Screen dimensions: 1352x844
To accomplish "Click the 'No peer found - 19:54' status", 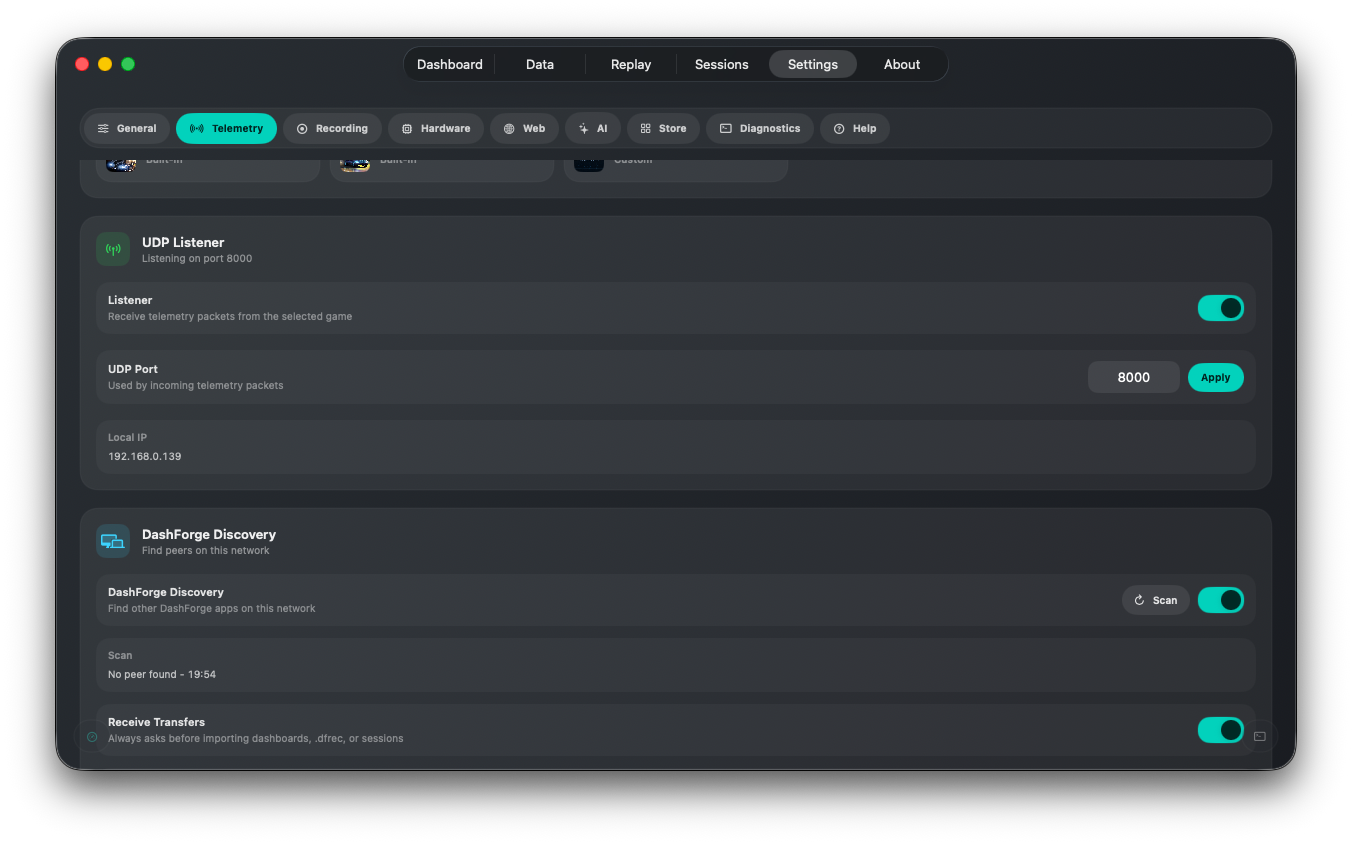I will pyautogui.click(x=162, y=674).
